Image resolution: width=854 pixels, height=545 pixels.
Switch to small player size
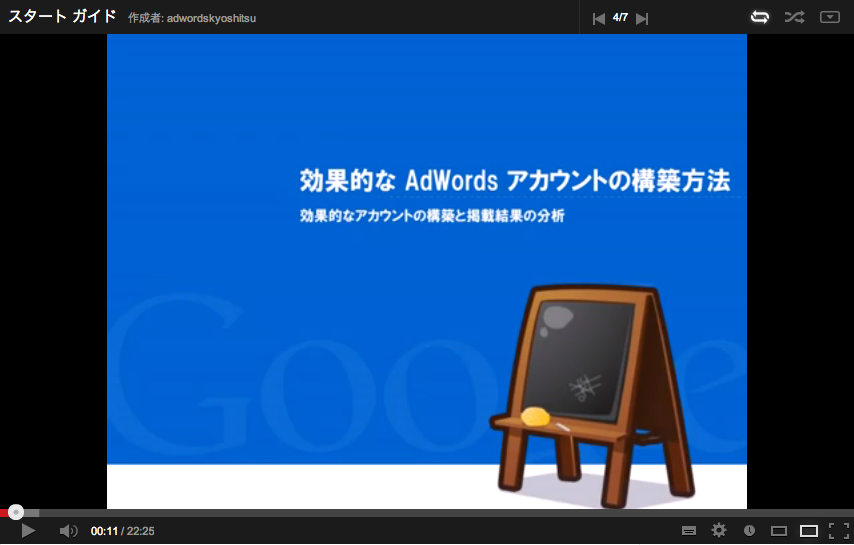779,530
